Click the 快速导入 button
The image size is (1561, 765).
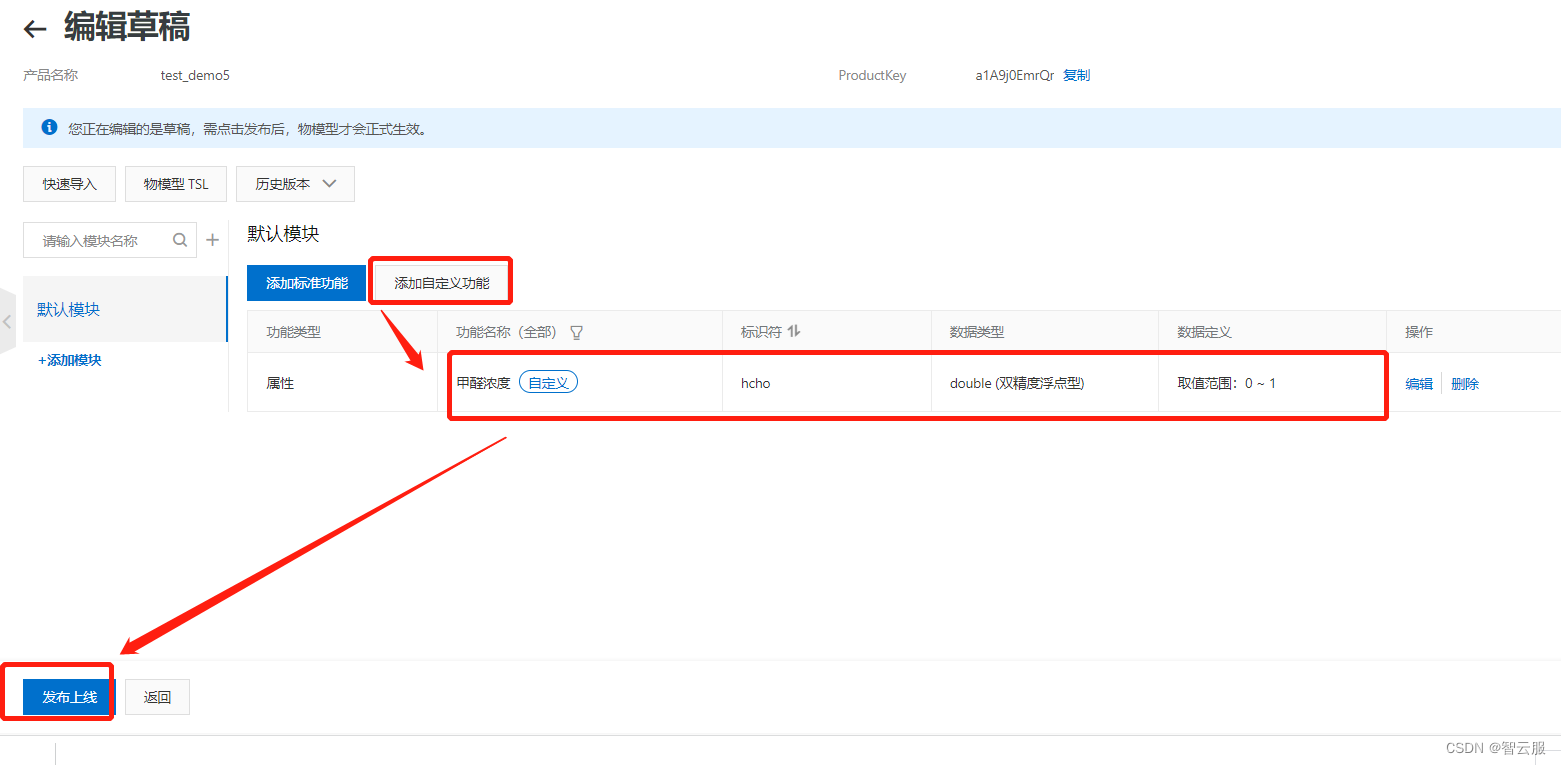click(69, 184)
